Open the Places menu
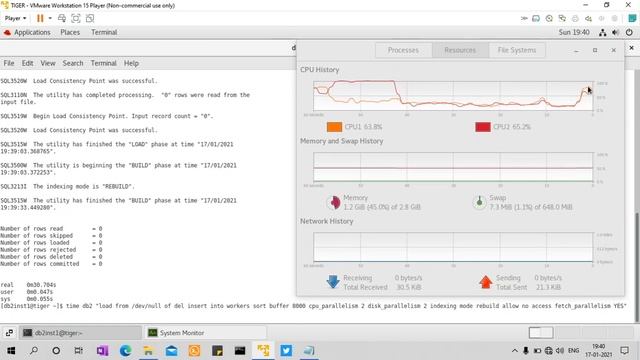Image resolution: width=640 pixels, height=360 pixels. (70, 32)
